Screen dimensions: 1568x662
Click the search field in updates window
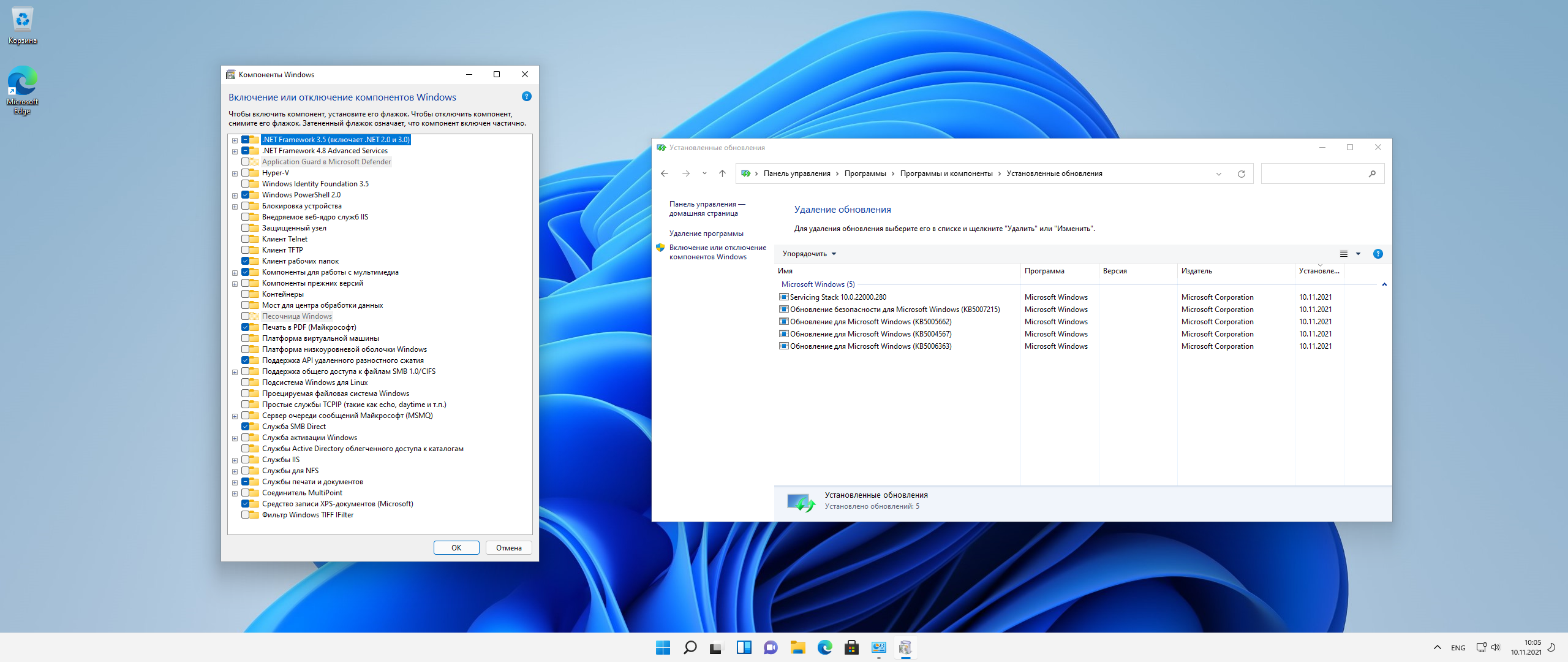point(1322,174)
